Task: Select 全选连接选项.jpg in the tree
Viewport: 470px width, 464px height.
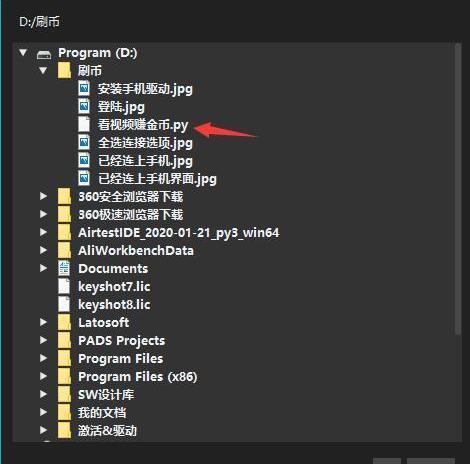Action: click(145, 143)
